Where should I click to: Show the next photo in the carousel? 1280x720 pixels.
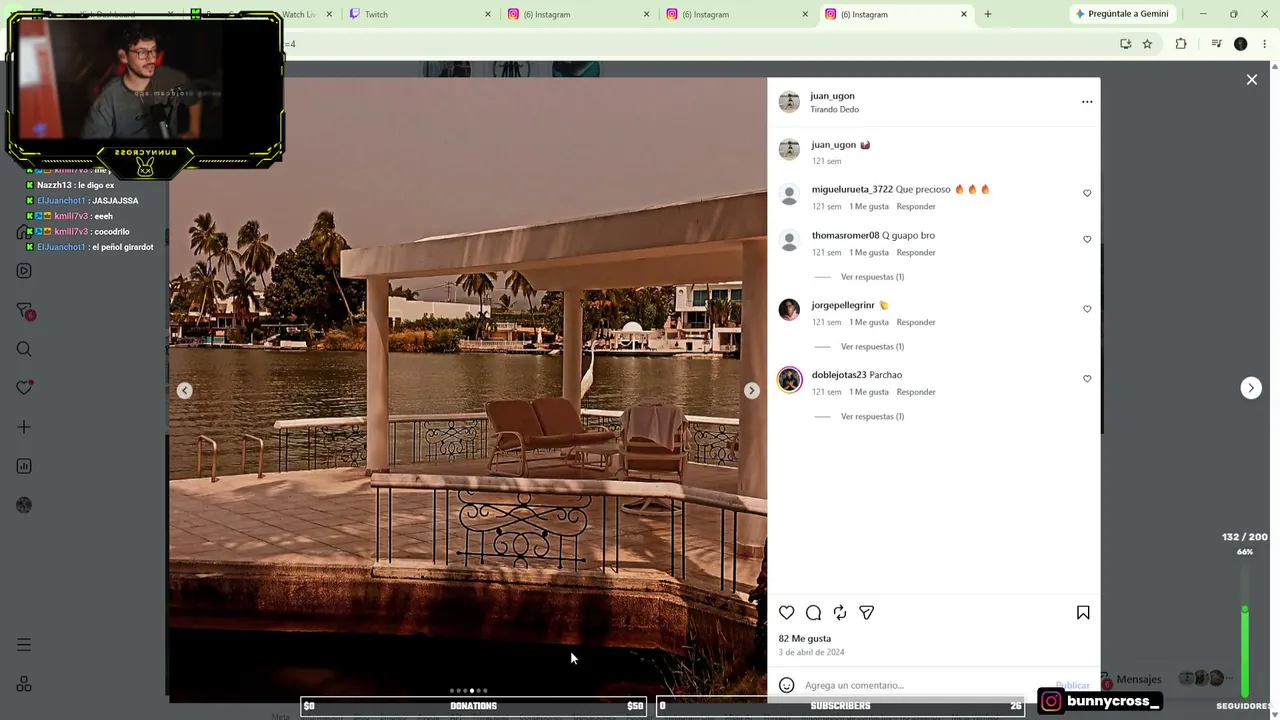click(x=752, y=391)
